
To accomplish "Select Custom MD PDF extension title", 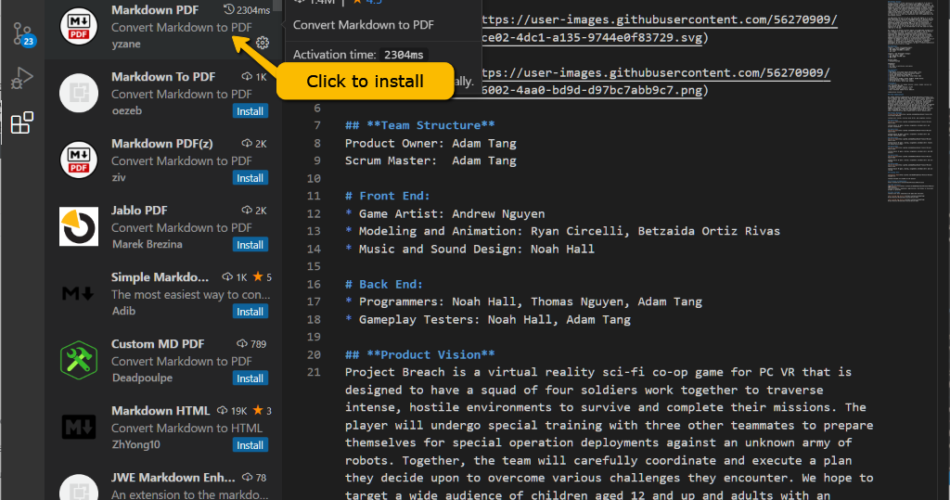I will point(158,344).
